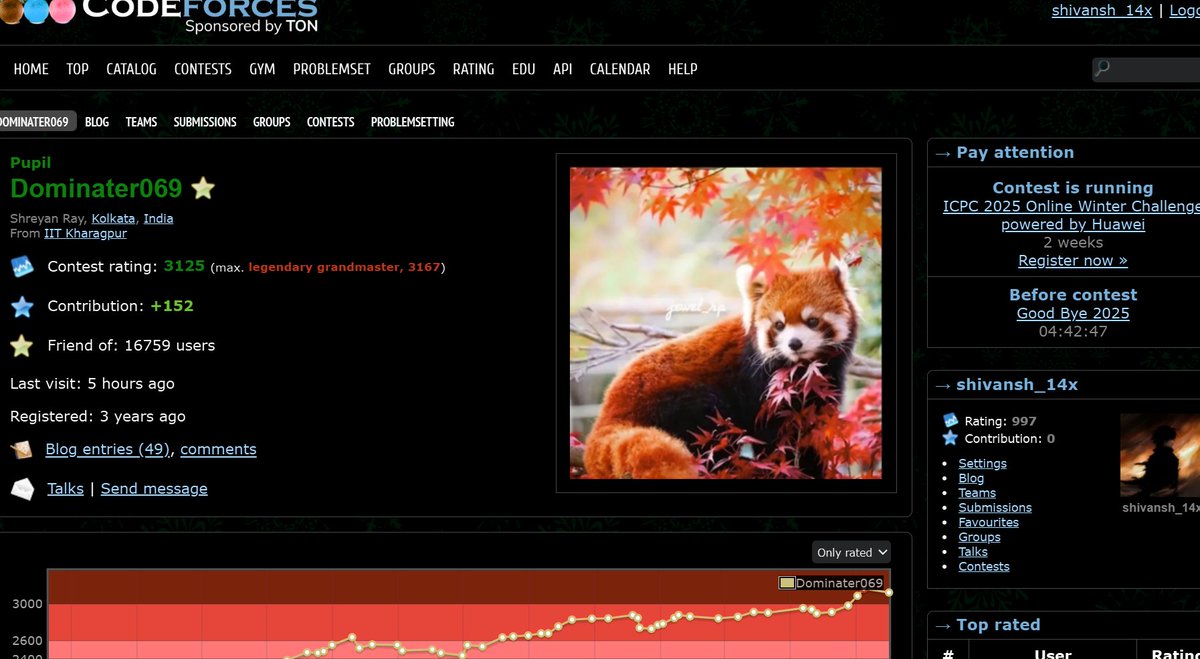Open ICPC 2025 Online Winter Challenge link

click(x=1071, y=215)
